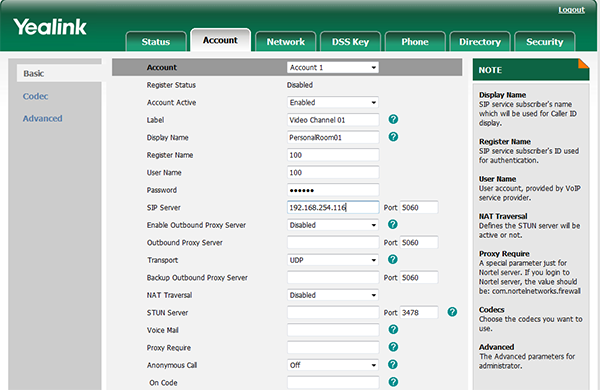Click the Logout link
This screenshot has height=390, width=600.
pyautogui.click(x=571, y=10)
